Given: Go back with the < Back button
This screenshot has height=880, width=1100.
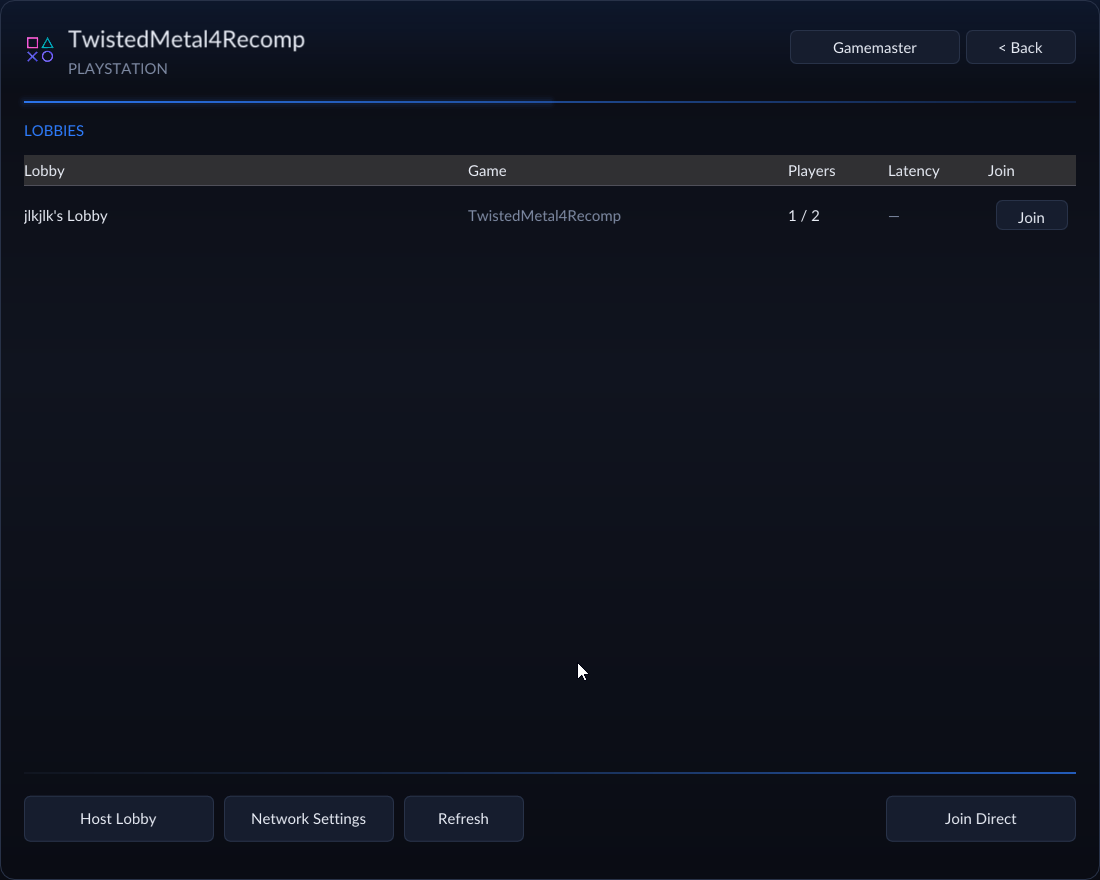Looking at the screenshot, I should click(x=1020, y=47).
